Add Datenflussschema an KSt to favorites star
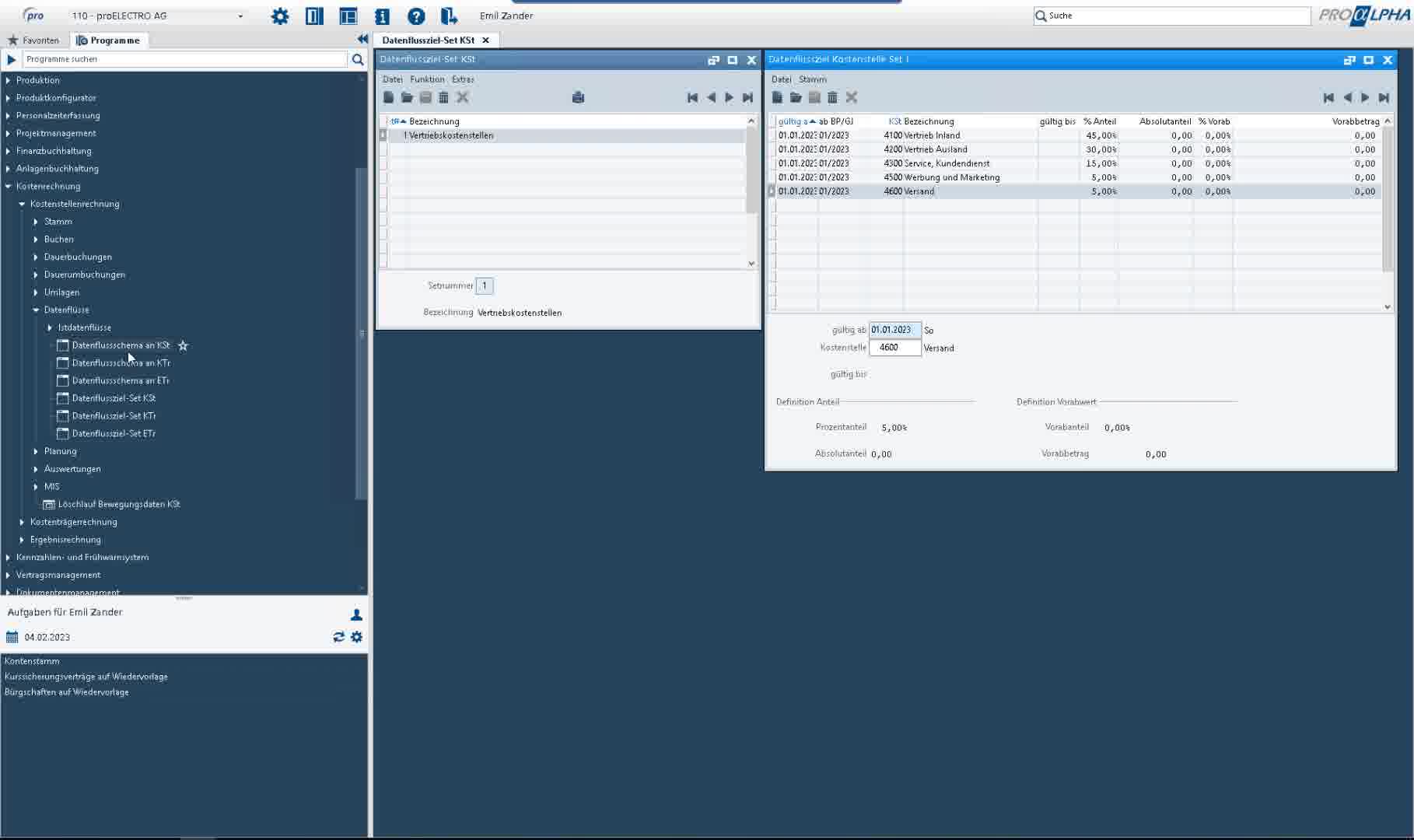The image size is (1414, 840). [x=183, y=345]
